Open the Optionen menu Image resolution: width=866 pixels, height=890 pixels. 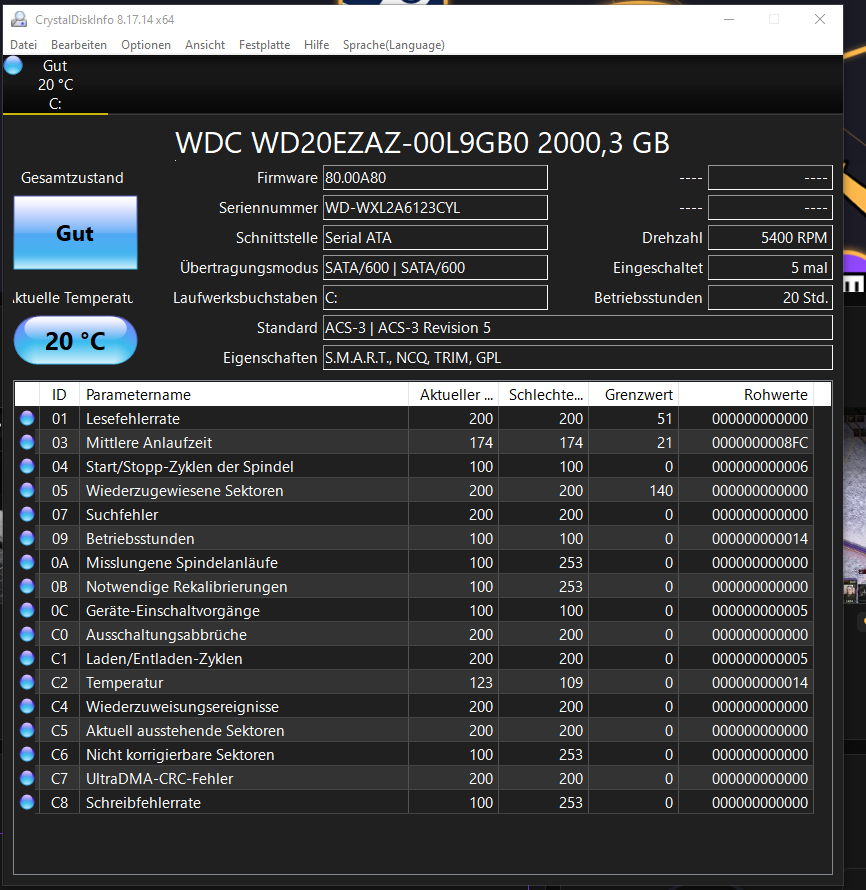coord(146,45)
